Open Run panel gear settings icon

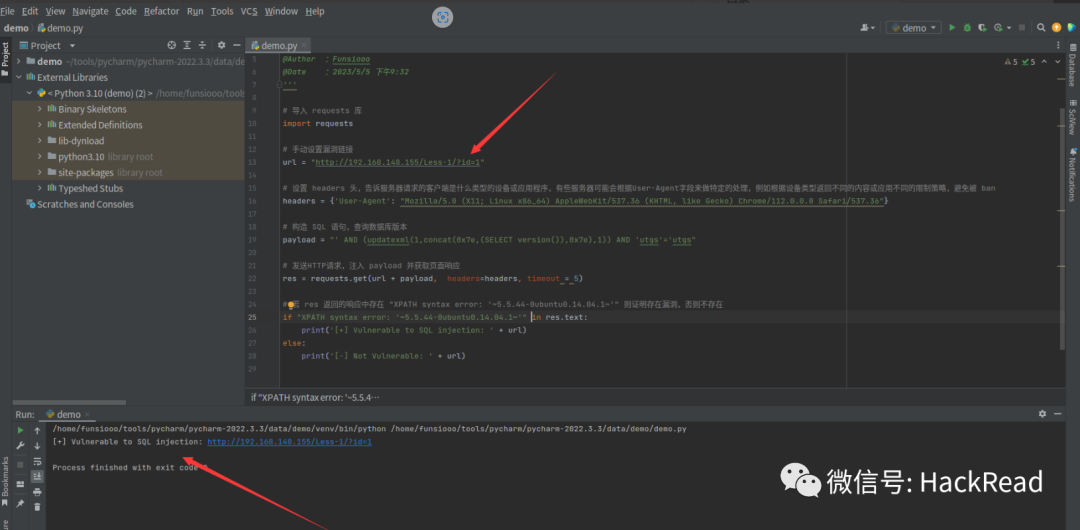(x=1042, y=414)
